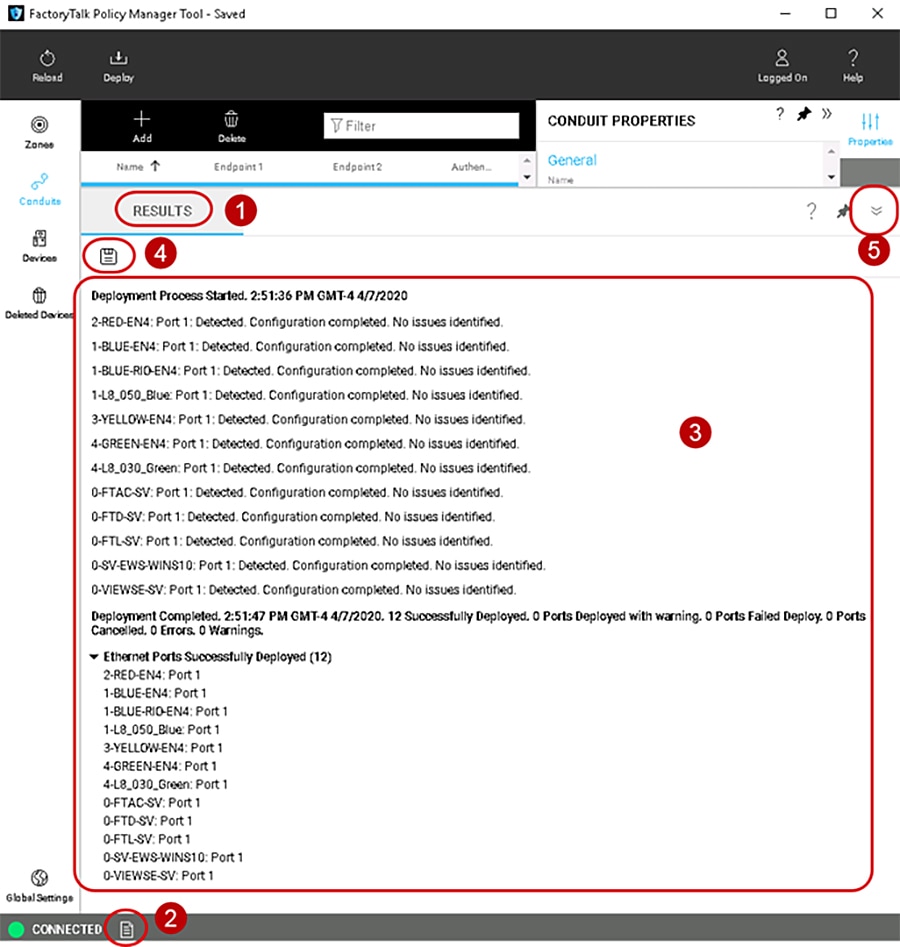Select the 'Deployment Process Started' log line
The height and width of the screenshot is (947, 900).
(249, 295)
